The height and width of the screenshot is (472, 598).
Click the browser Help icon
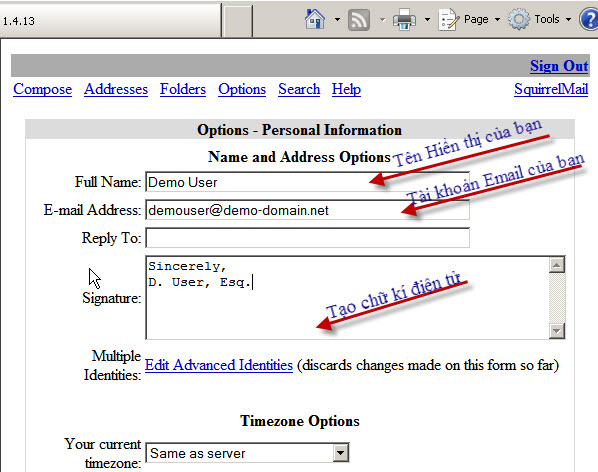[589, 19]
